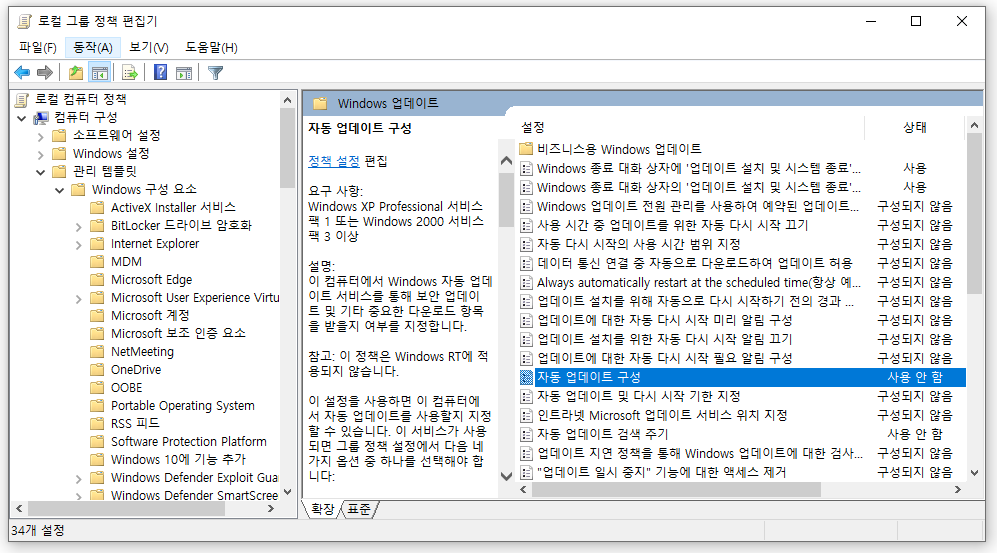Click the settings list horizontal scrollbar right arrow
Viewport: 997px width, 553px height.
coord(958,489)
